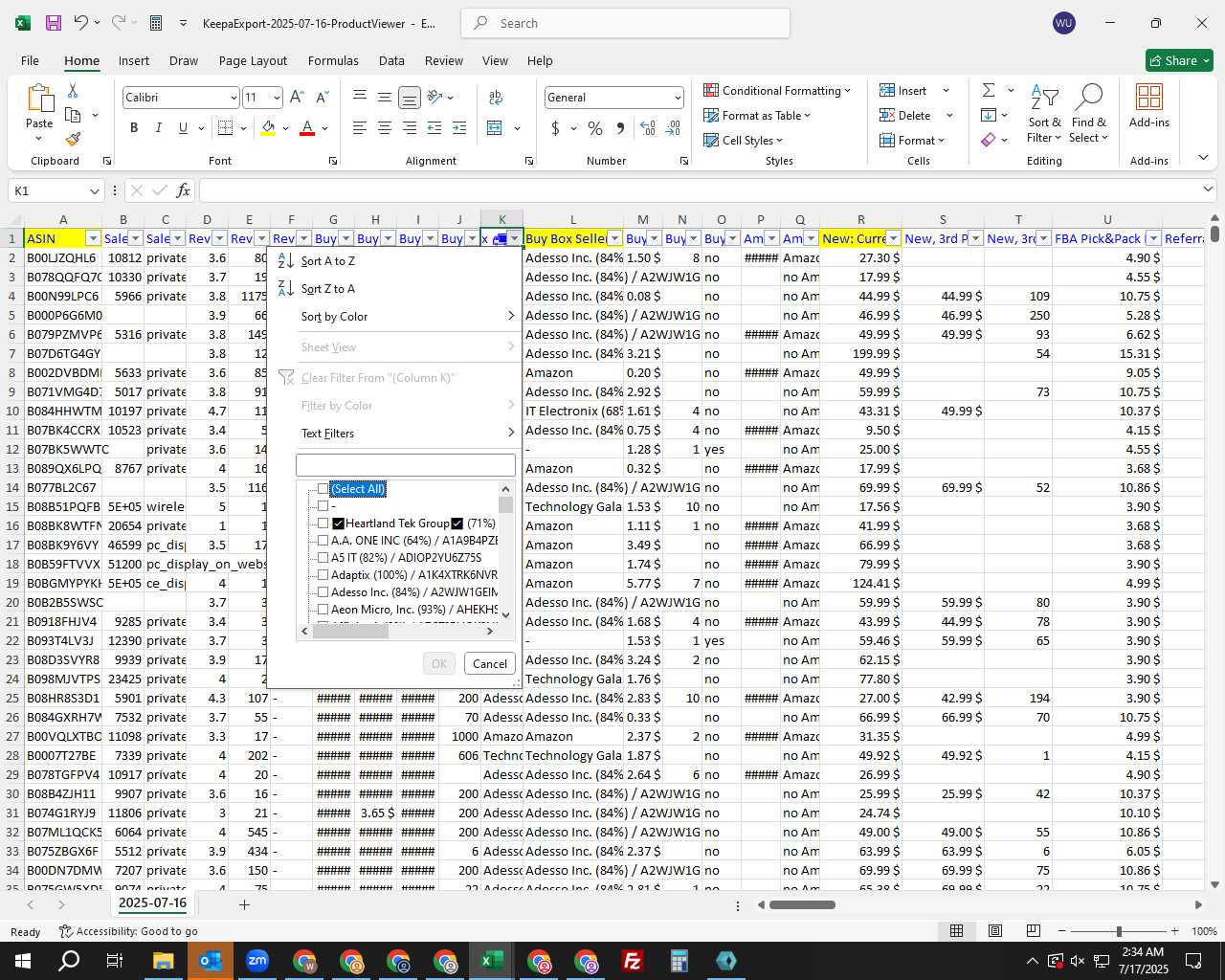Image resolution: width=1225 pixels, height=980 pixels.
Task: Apply Top Align to cells
Action: point(360,97)
